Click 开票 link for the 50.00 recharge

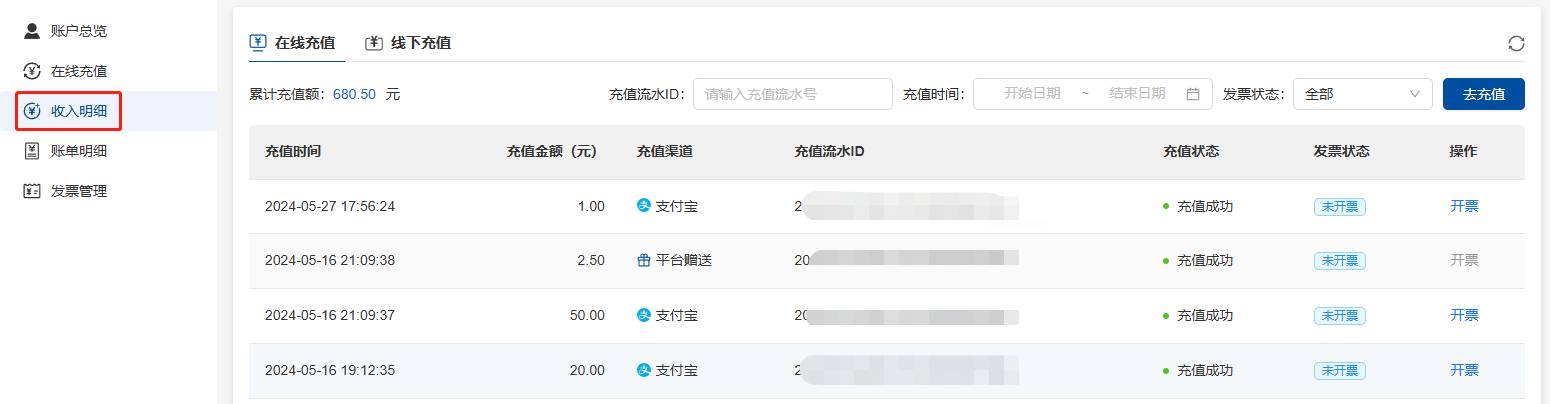1464,315
